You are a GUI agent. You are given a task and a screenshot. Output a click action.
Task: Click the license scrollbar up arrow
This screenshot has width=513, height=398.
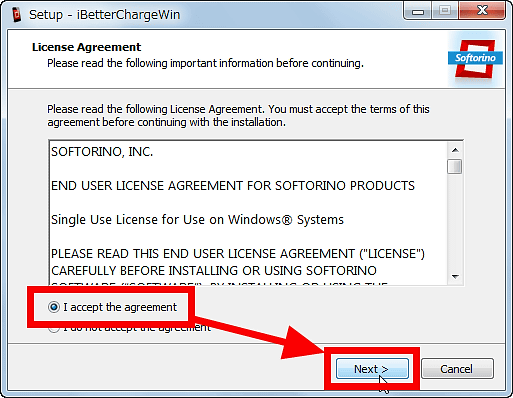coord(455,150)
